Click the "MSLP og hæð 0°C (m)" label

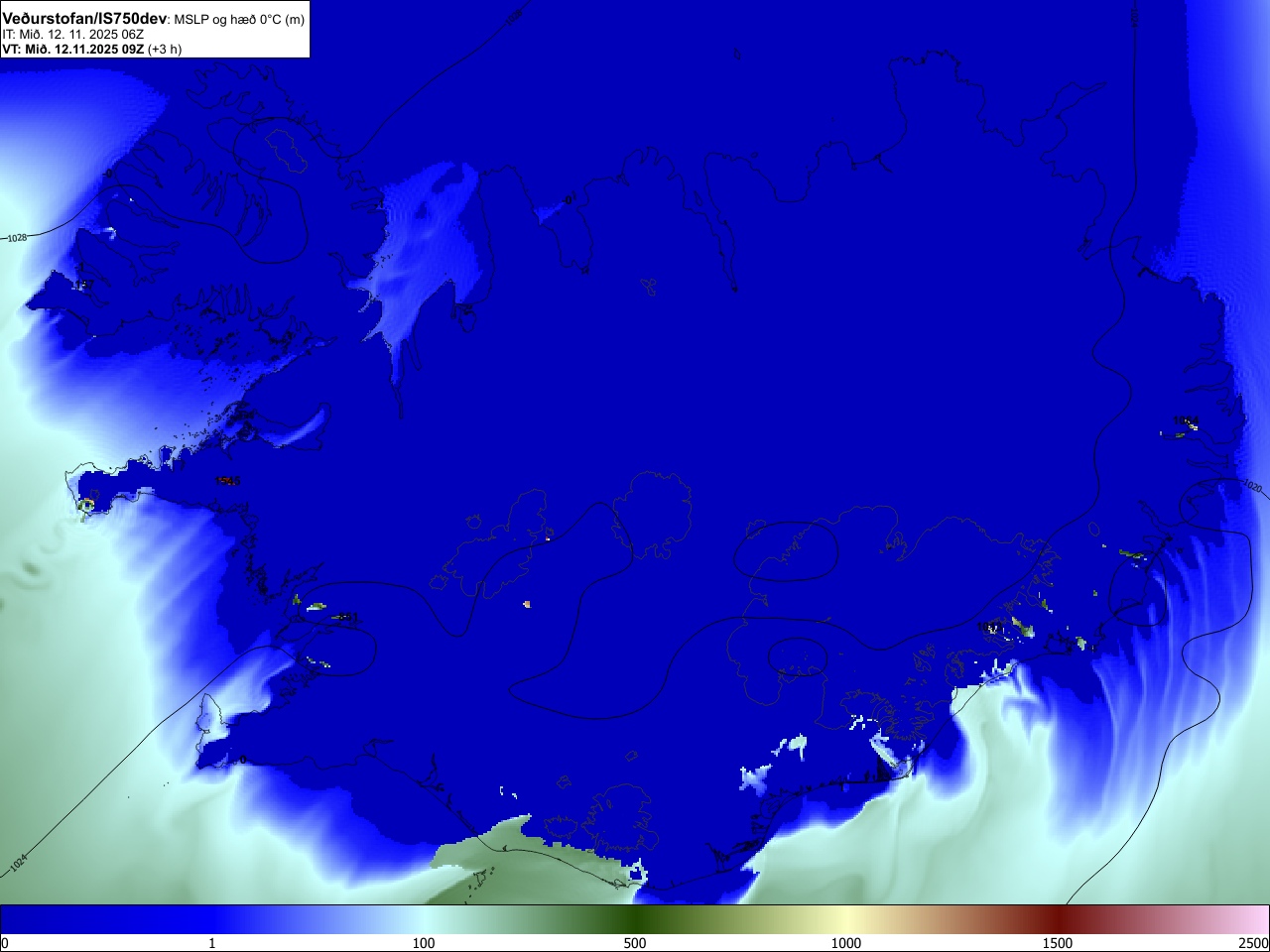[239, 20]
